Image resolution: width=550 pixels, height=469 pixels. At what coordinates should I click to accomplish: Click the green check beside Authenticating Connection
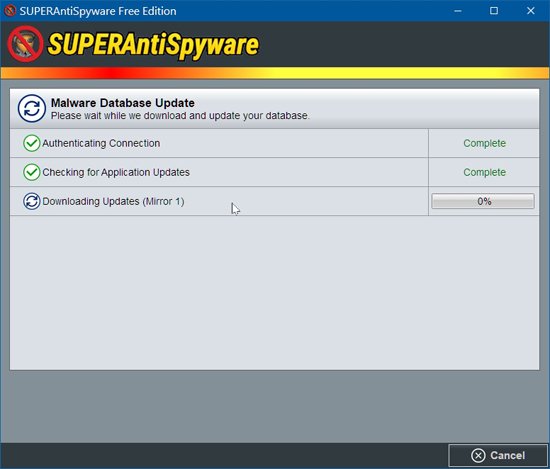click(x=32, y=143)
